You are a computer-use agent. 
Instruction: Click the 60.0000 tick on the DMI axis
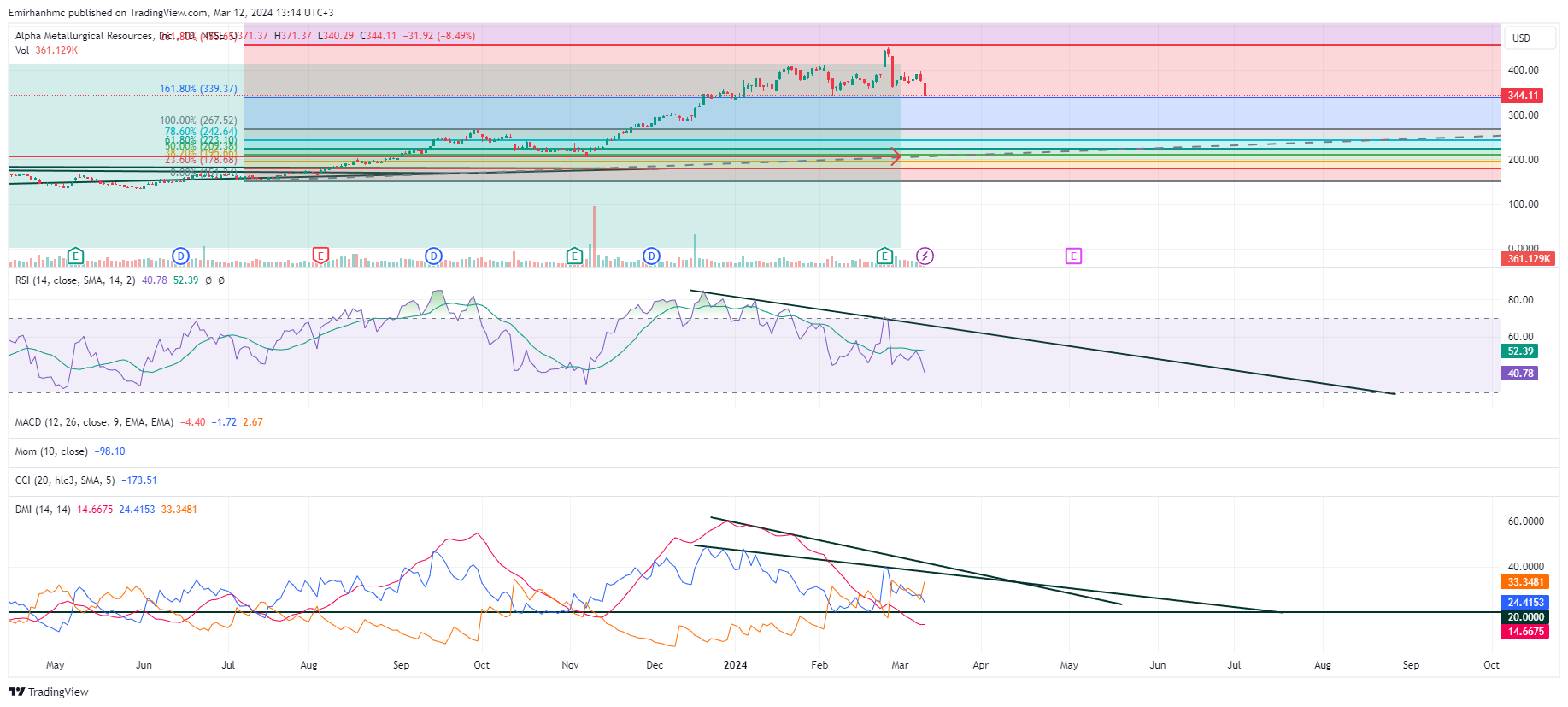(x=1525, y=521)
